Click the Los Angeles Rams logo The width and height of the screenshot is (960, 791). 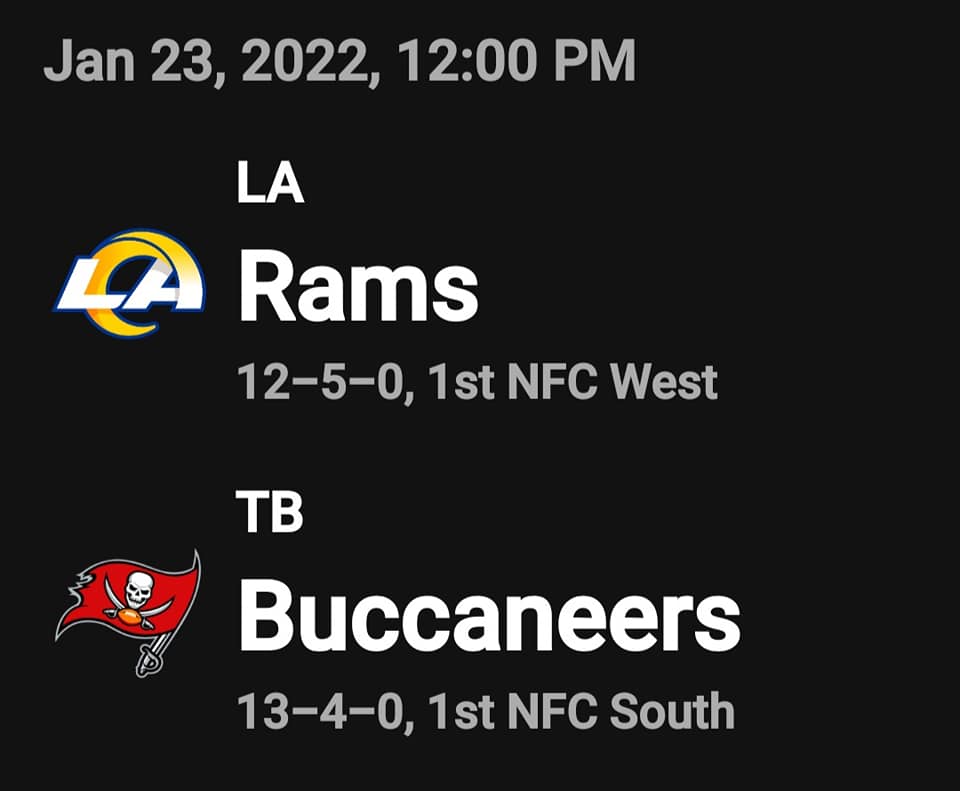pos(130,284)
